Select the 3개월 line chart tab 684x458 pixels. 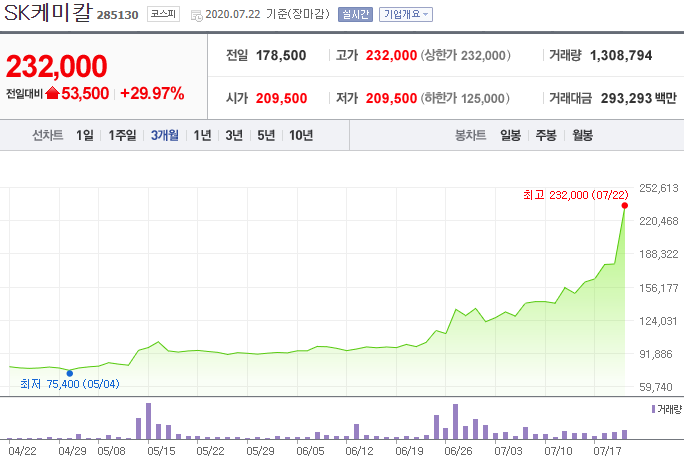(x=164, y=135)
